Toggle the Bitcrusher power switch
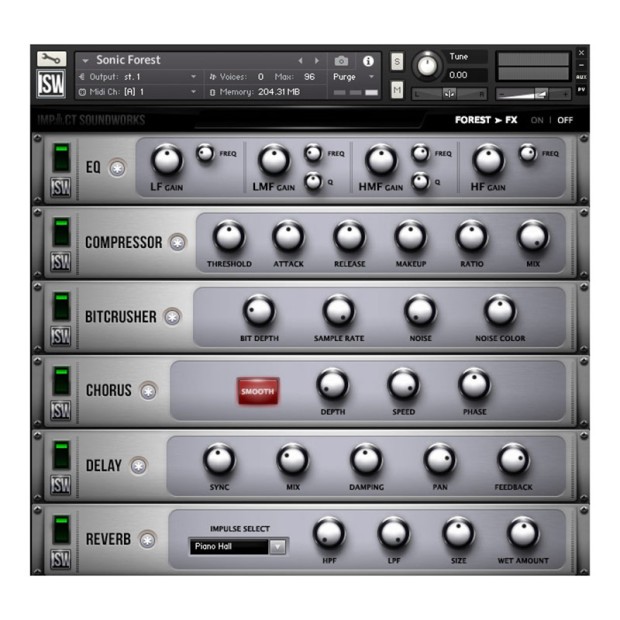 tap(61, 306)
